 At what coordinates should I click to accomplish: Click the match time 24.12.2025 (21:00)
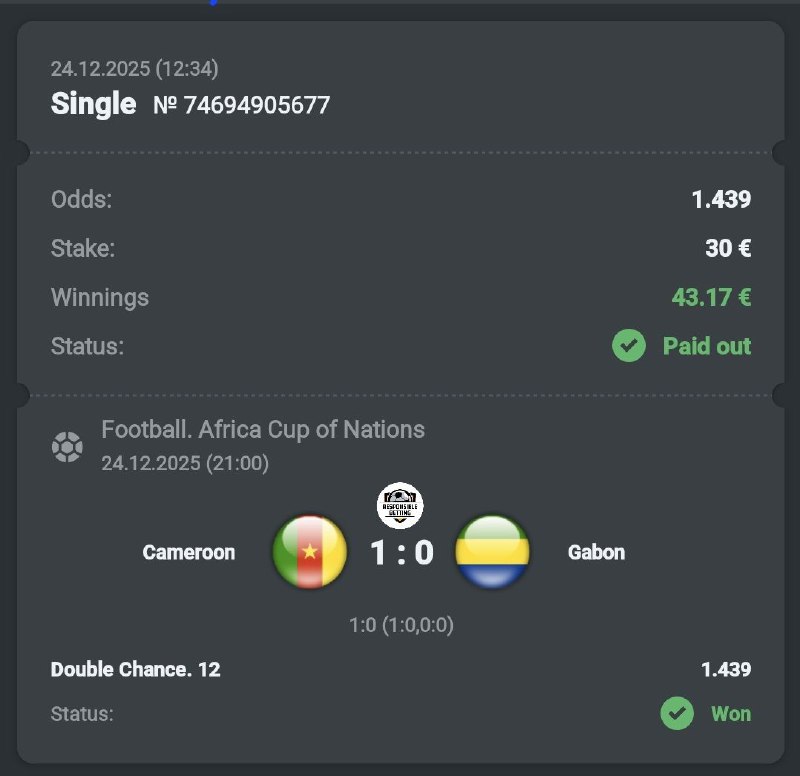[185, 463]
